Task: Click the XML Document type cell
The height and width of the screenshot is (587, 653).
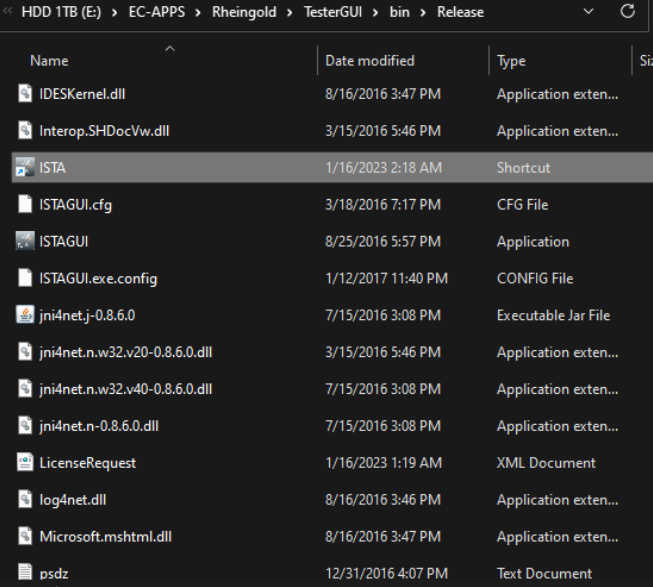Action: (546, 463)
